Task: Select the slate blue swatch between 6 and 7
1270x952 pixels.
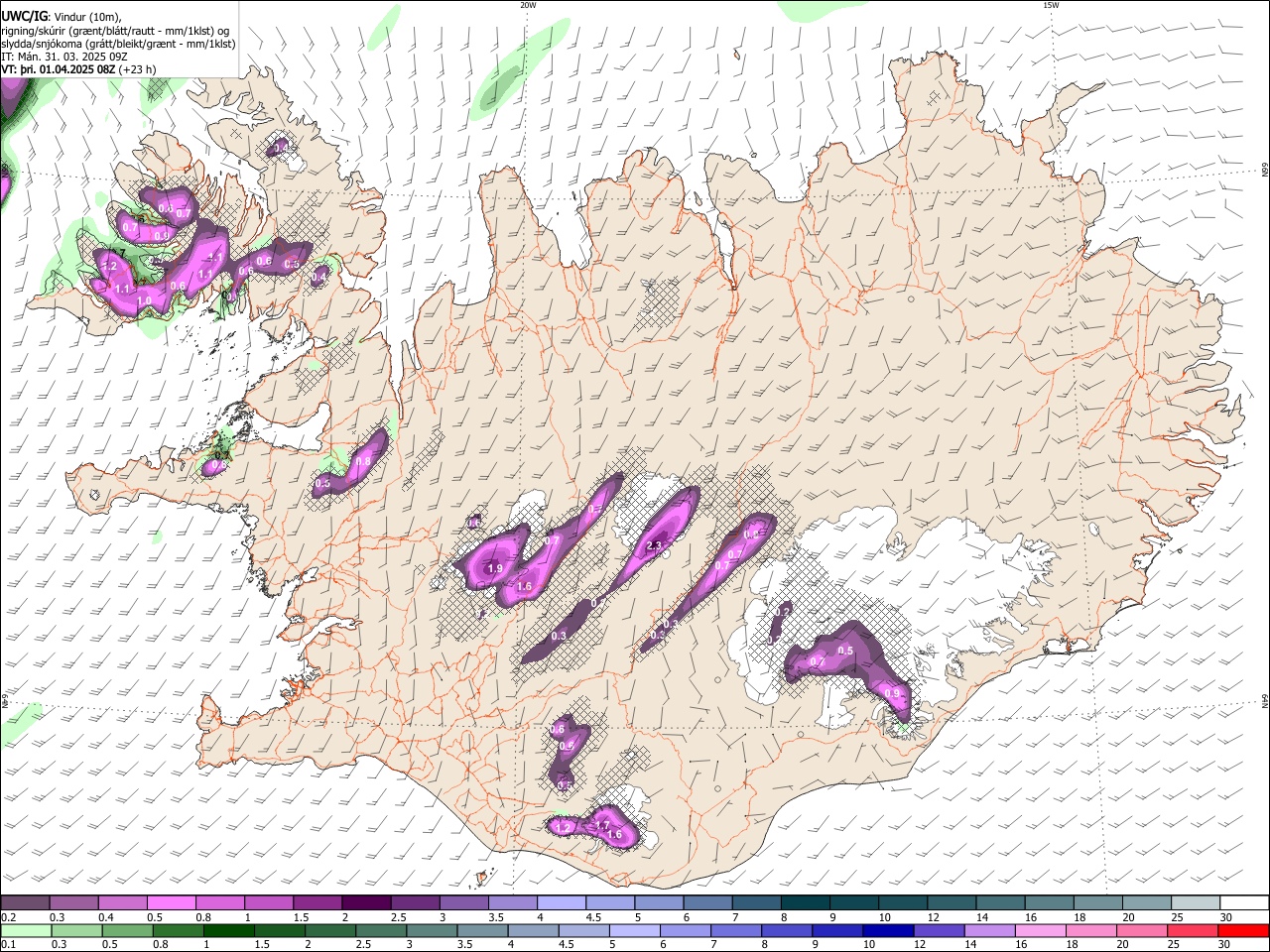Action: [x=706, y=902]
